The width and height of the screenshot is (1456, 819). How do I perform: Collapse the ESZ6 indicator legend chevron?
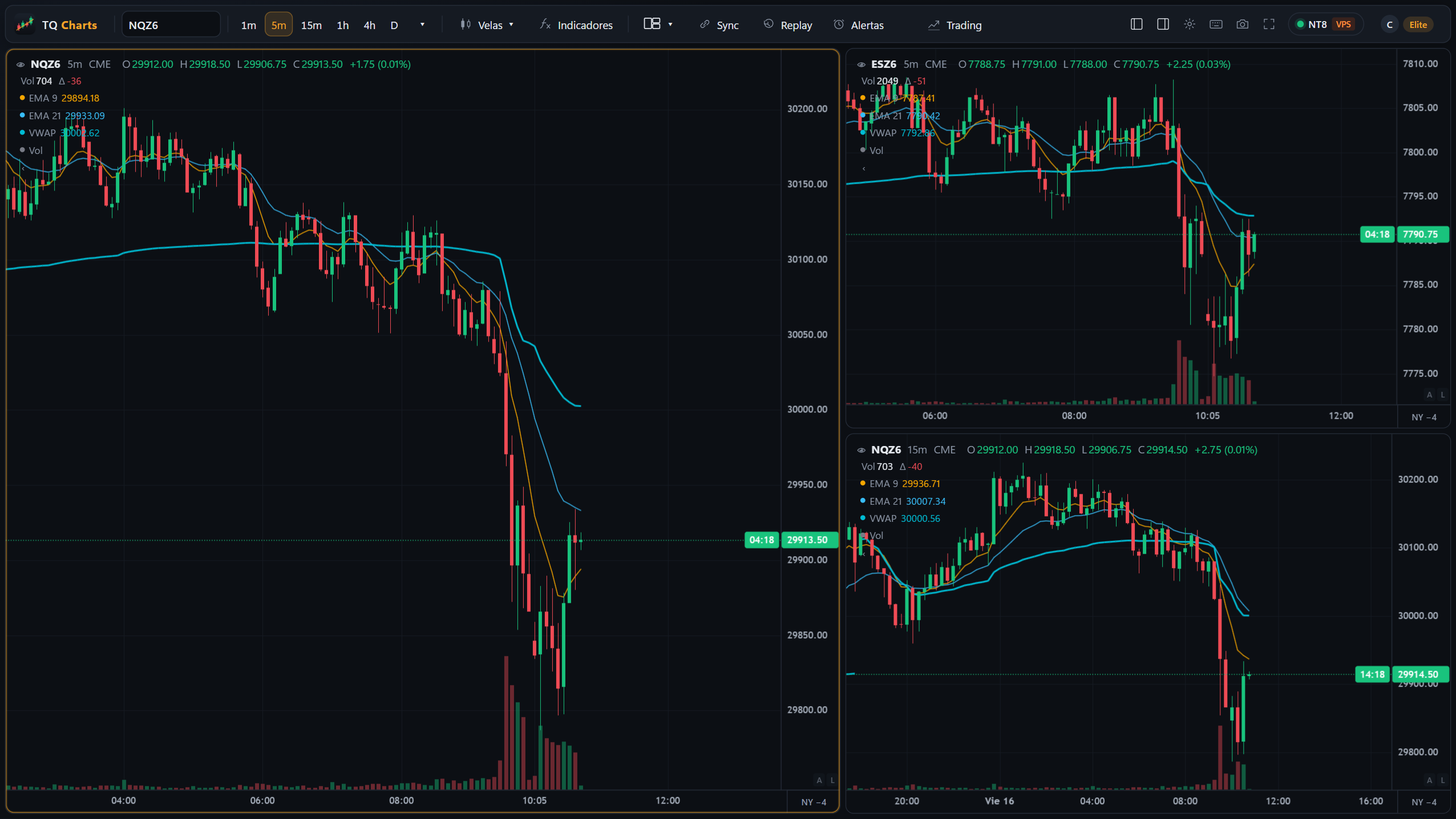coord(864,169)
